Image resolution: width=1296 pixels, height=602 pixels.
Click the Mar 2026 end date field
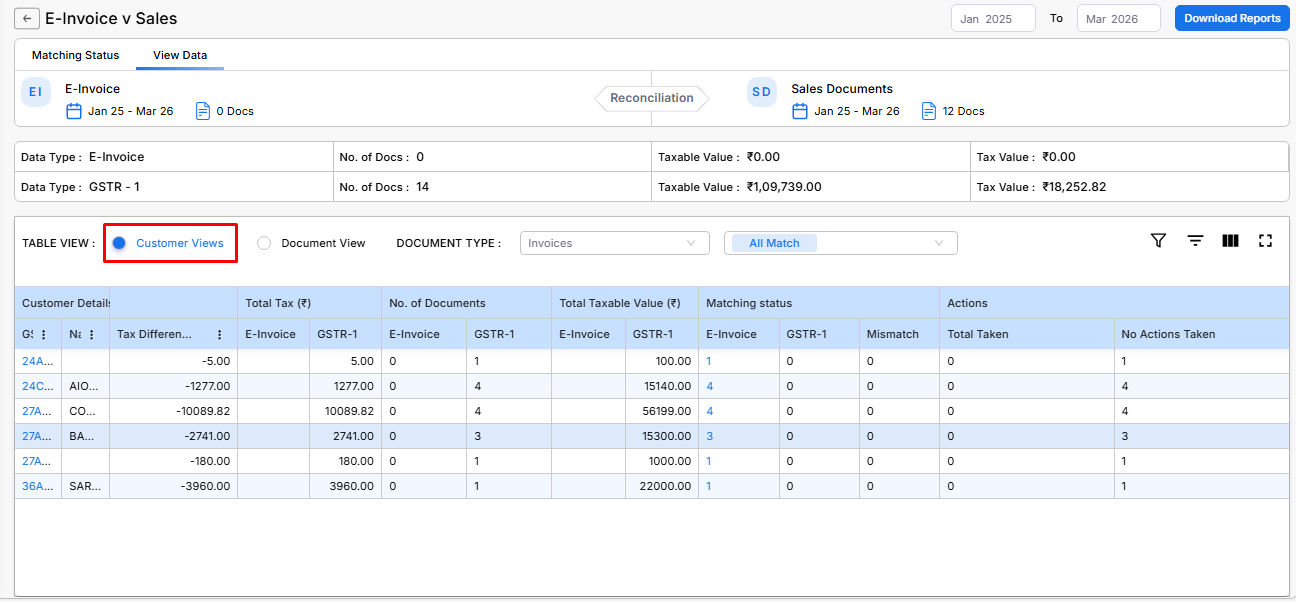[1117, 19]
